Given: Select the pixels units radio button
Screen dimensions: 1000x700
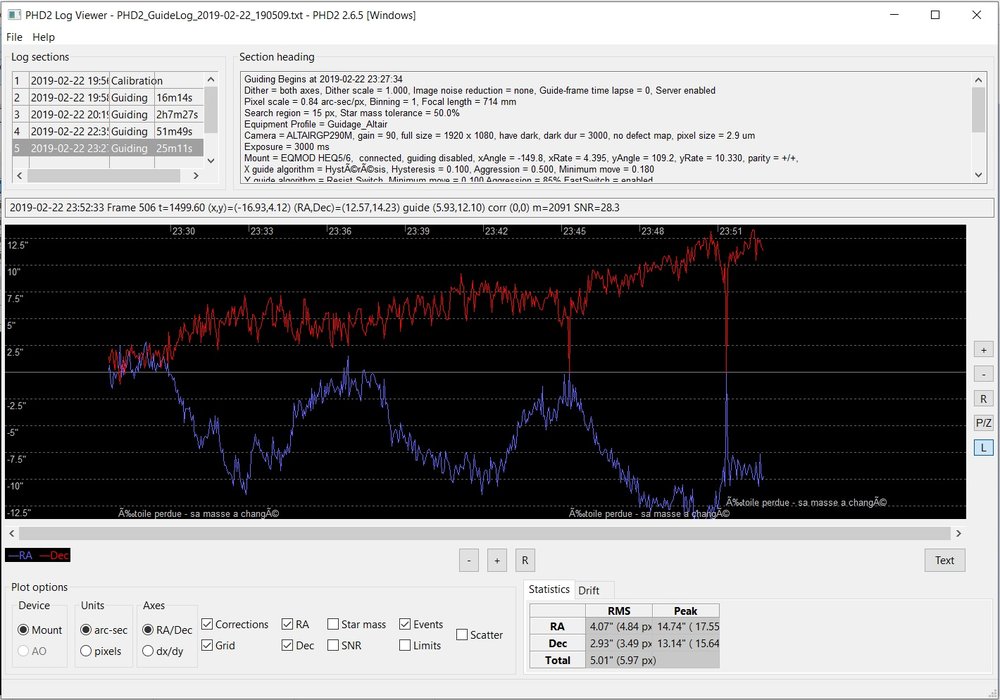Looking at the screenshot, I should [101, 651].
